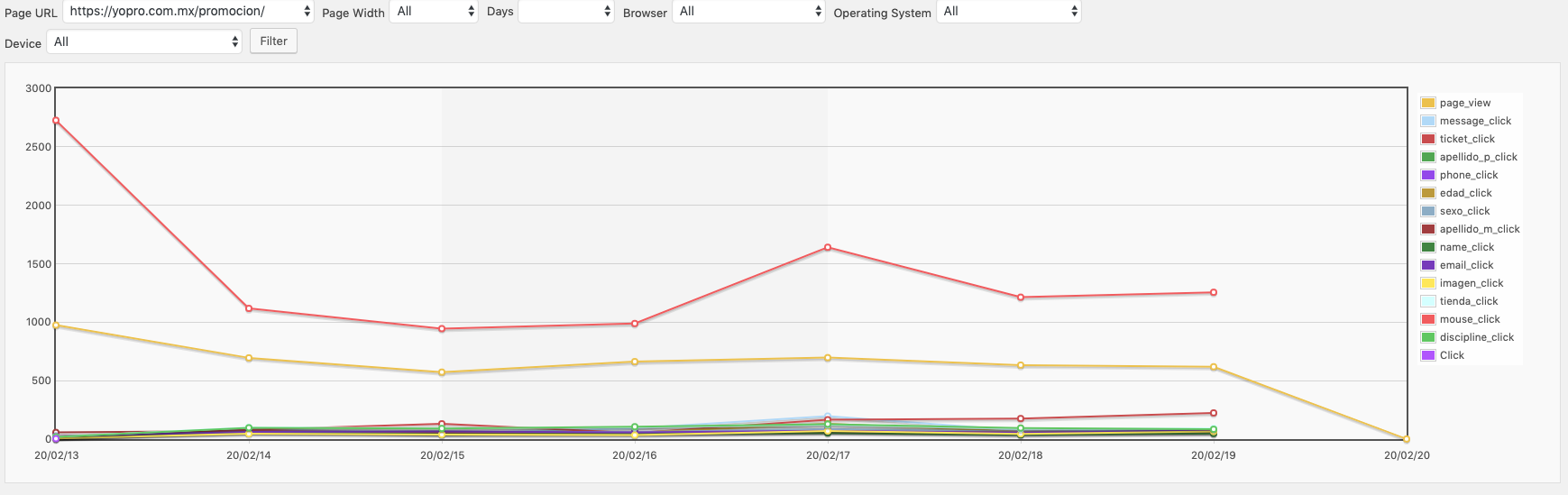Screen dimensions: 1568x495
Task: Click the imagen_click yellow legend swatch
Action: coord(1428,283)
